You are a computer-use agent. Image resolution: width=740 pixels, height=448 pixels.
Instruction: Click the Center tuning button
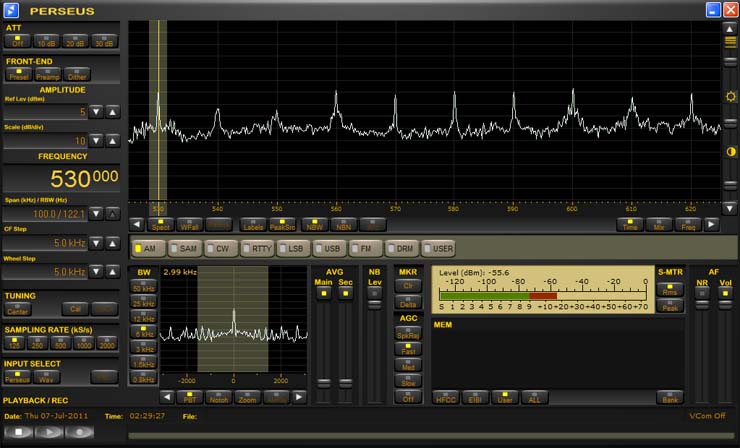(x=18, y=310)
